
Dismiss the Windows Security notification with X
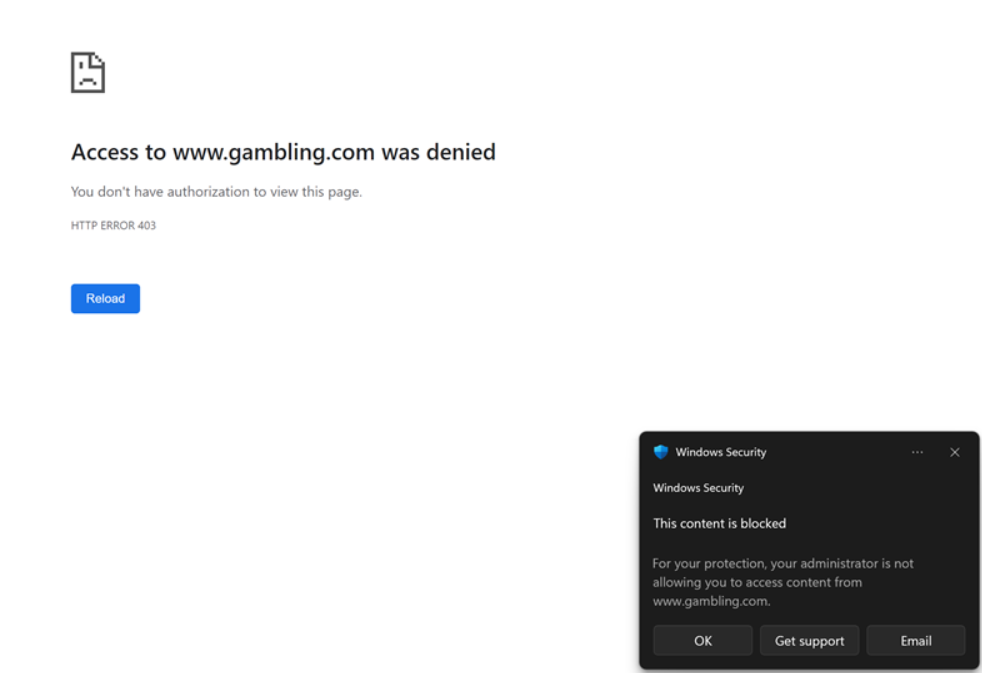pos(954,452)
